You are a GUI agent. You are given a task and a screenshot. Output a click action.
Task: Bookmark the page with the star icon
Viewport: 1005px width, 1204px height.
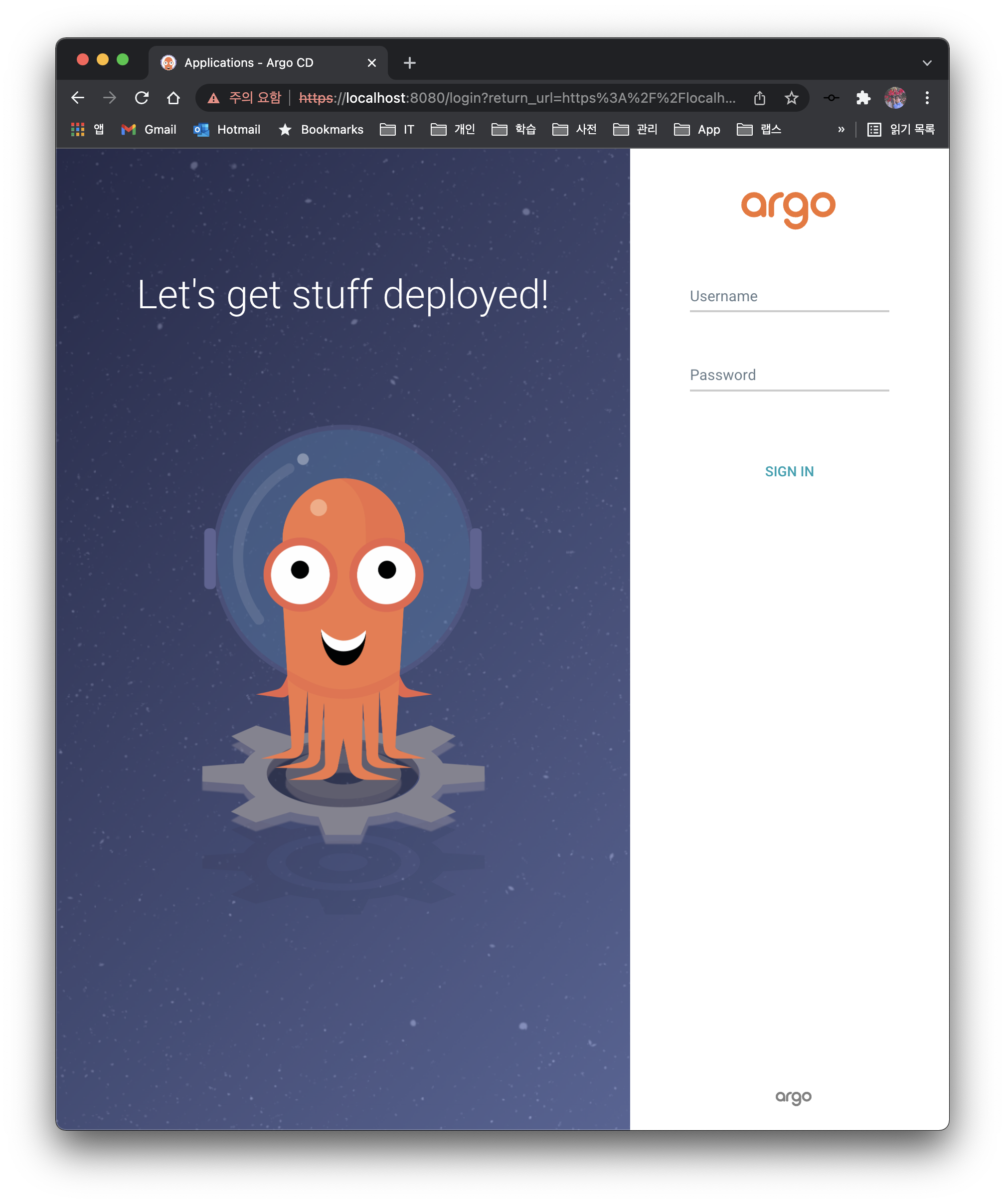click(791, 97)
